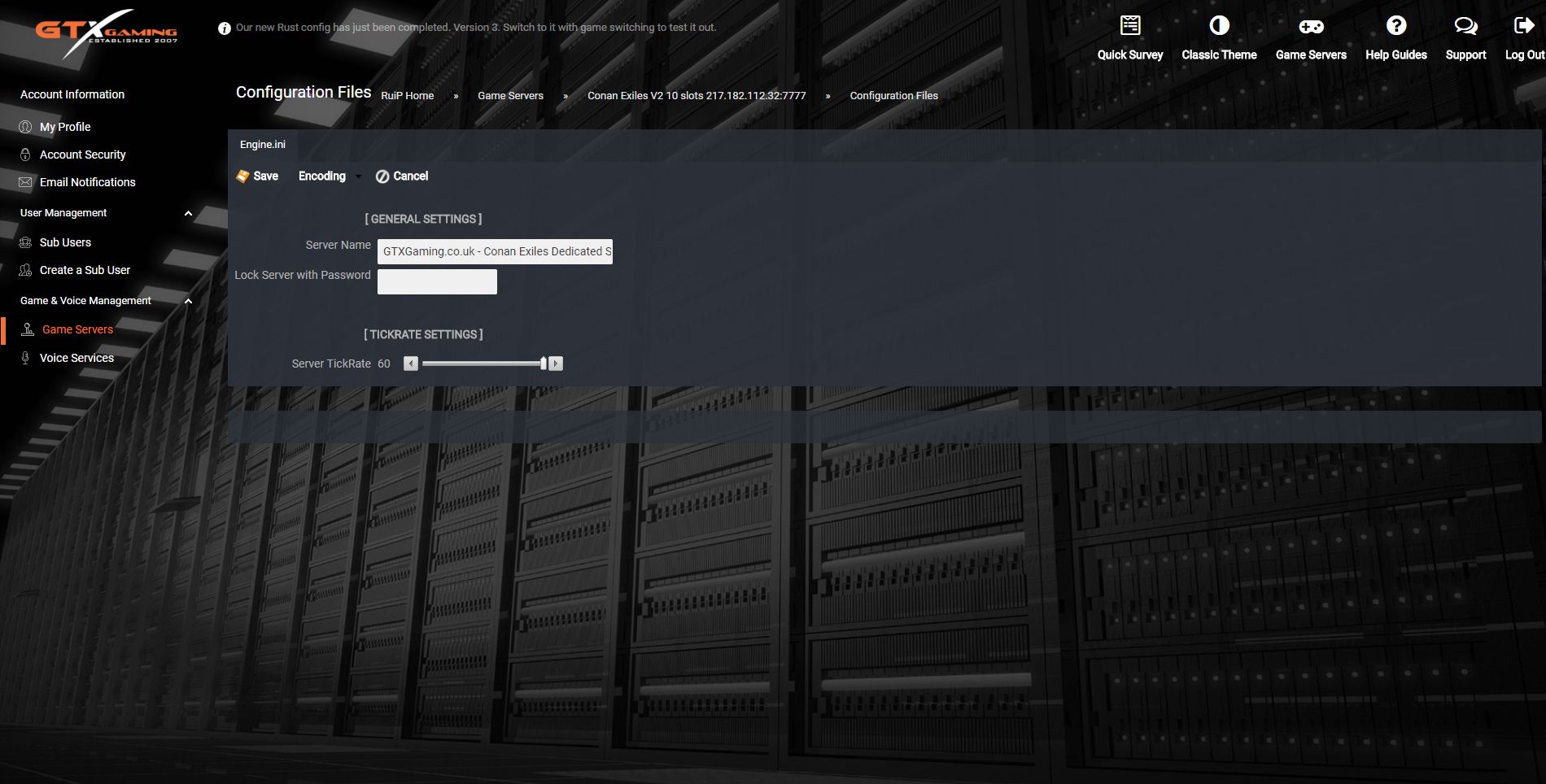Click the Classic Theme label
Screen dimensions: 1546x784
tap(1219, 55)
